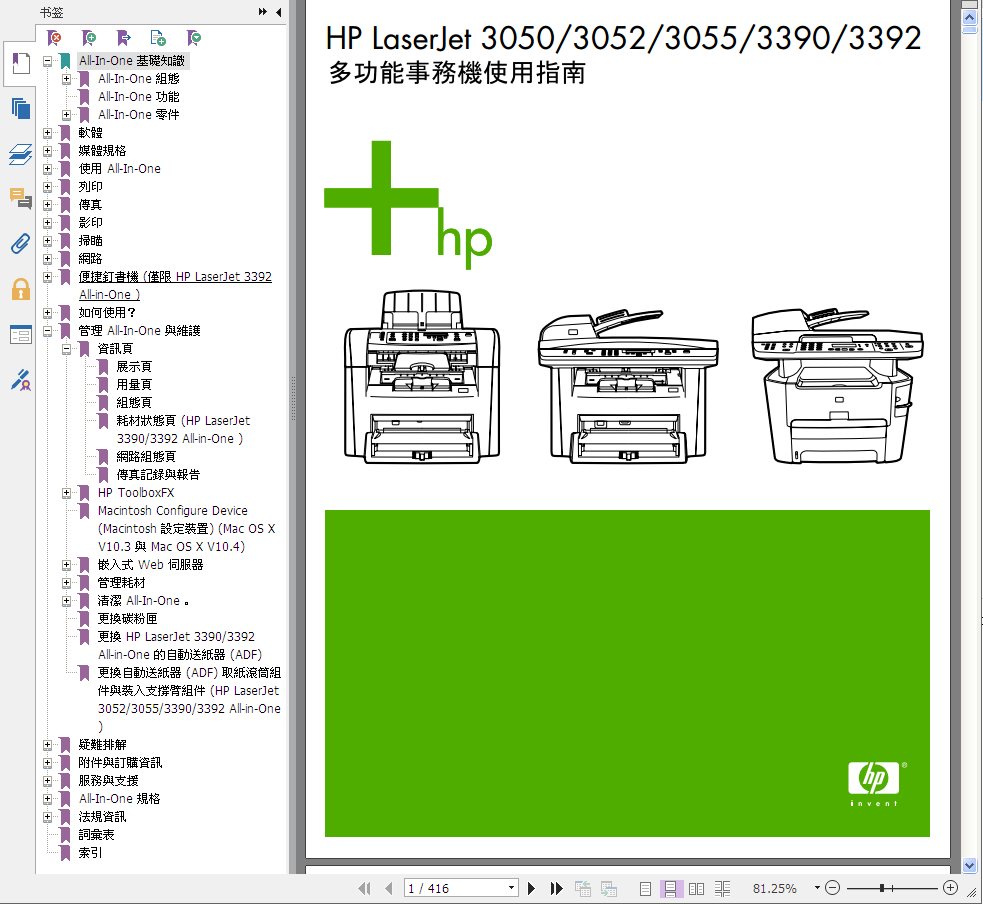Open the 更換碳粉匣 bookmark
Image resolution: width=983 pixels, height=904 pixels.
[x=127, y=619]
